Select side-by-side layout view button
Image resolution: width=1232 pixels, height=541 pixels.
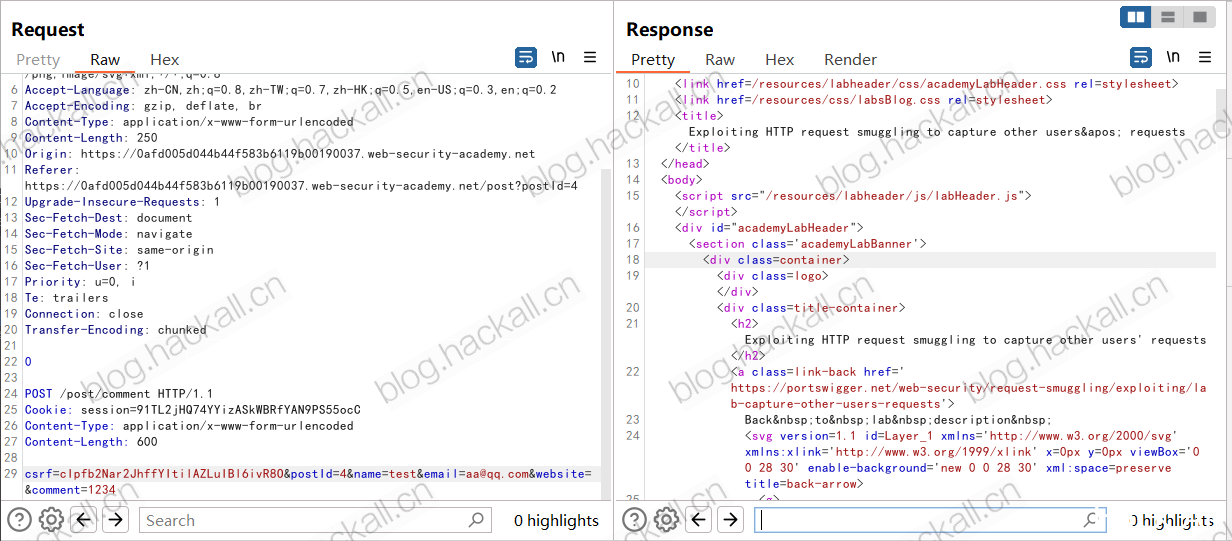click(1135, 17)
